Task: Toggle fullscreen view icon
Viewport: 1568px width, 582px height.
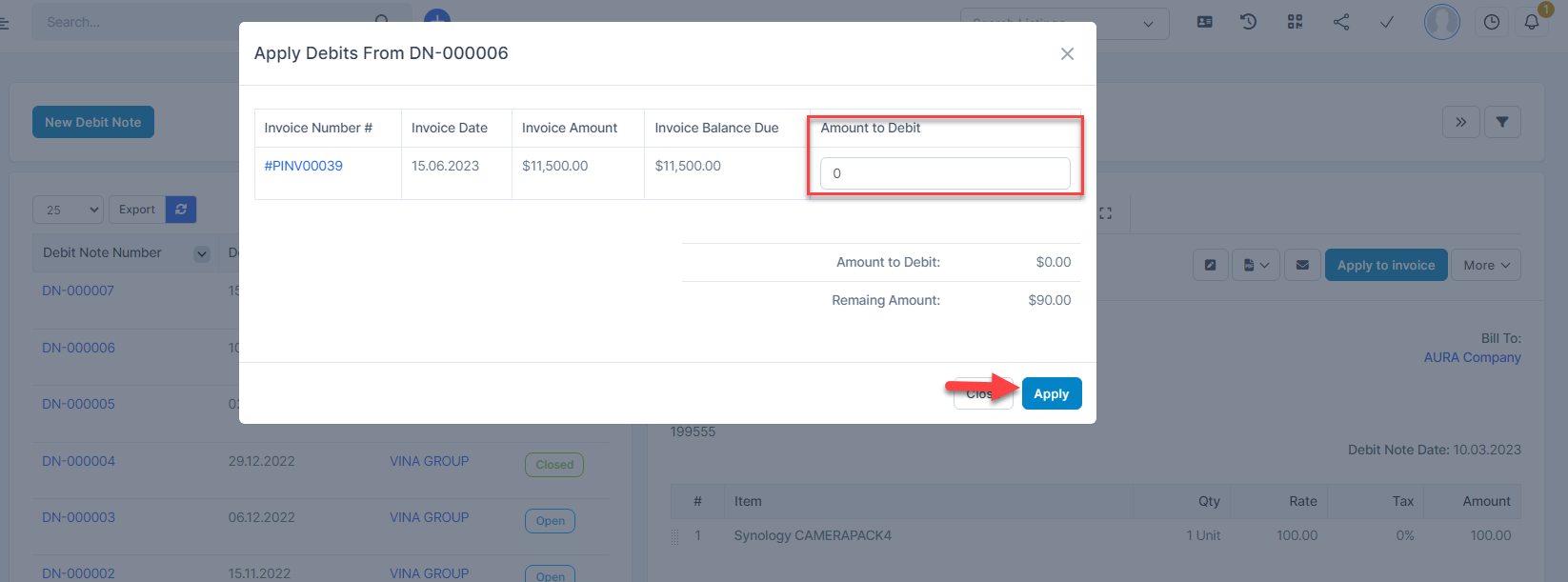Action: (x=1105, y=213)
